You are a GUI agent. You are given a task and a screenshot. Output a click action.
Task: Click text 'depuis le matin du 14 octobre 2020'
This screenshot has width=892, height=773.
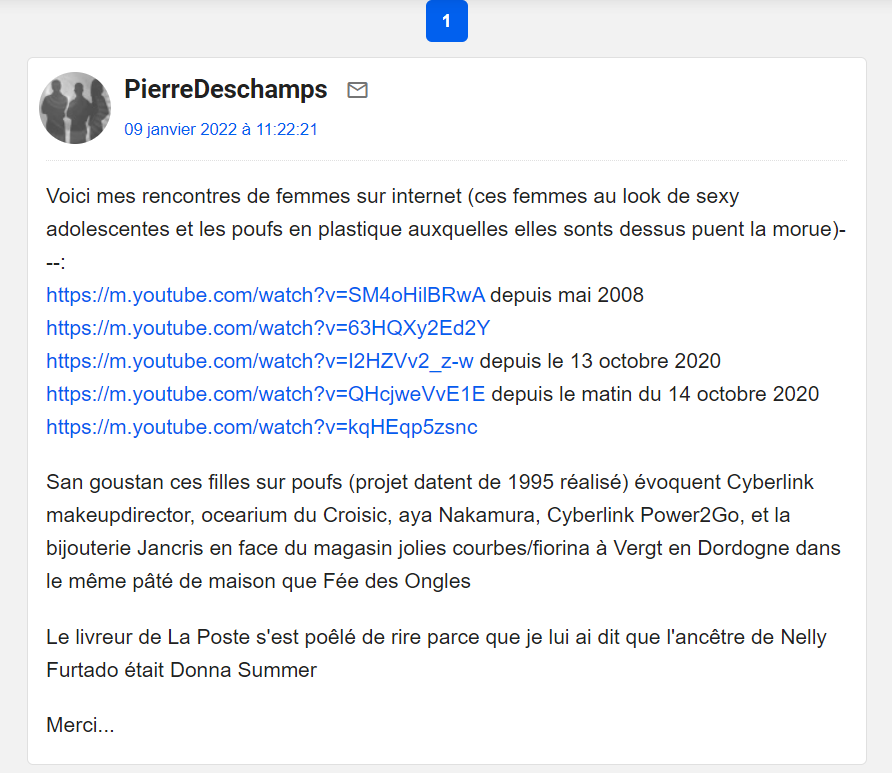coord(655,394)
